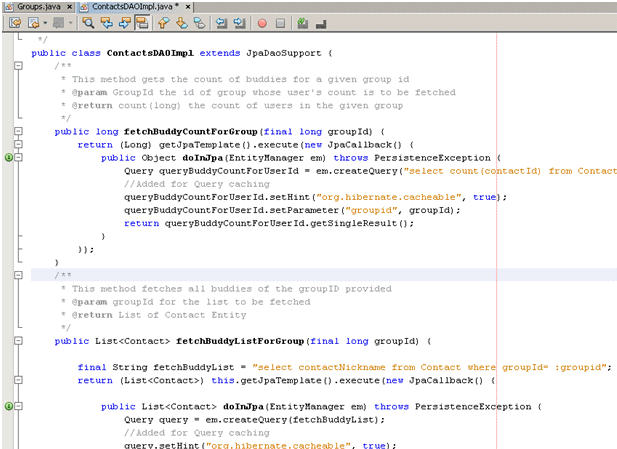The image size is (617, 449).
Task: Toggle Highlight Search in the editor toolbar
Action: (142, 23)
